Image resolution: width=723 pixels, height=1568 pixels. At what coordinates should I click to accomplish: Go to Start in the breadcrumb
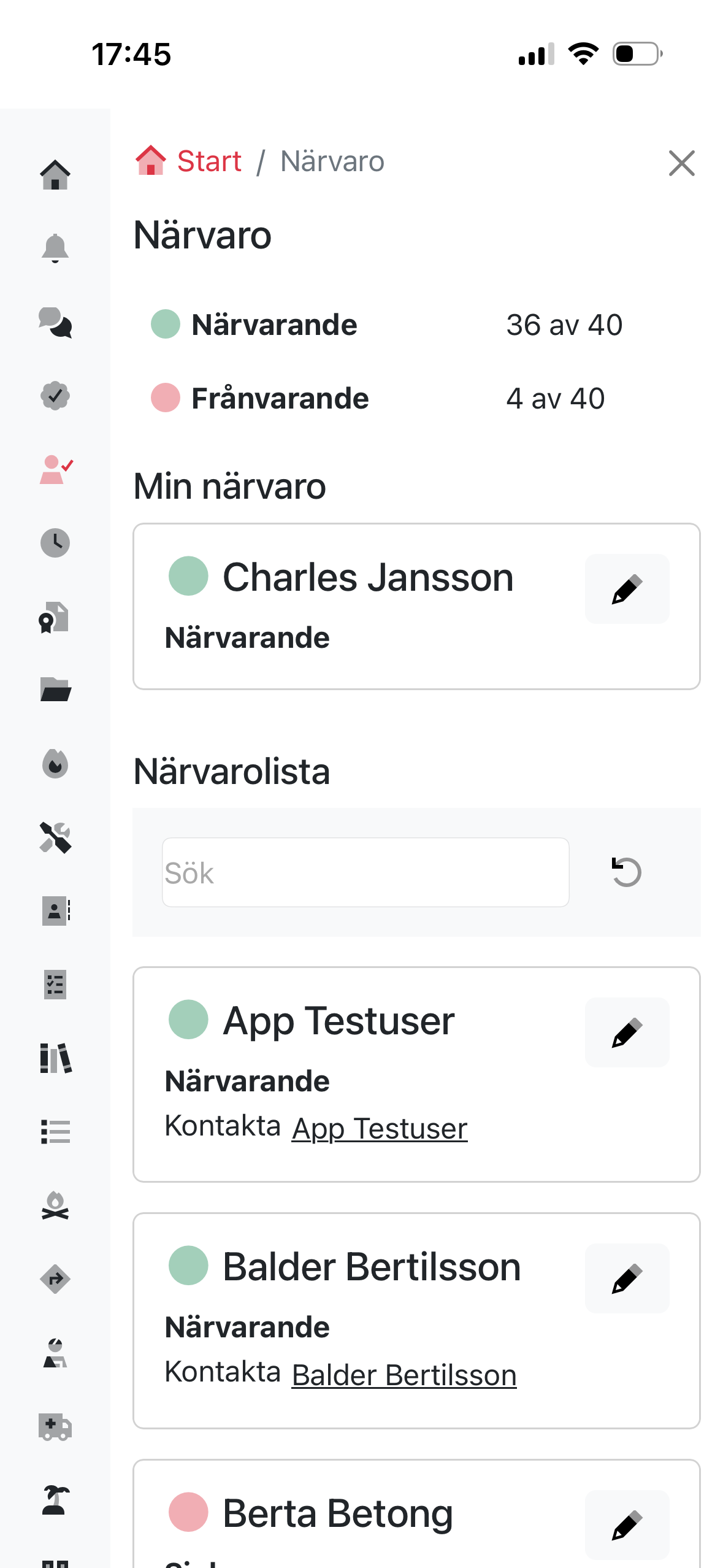[x=208, y=162]
